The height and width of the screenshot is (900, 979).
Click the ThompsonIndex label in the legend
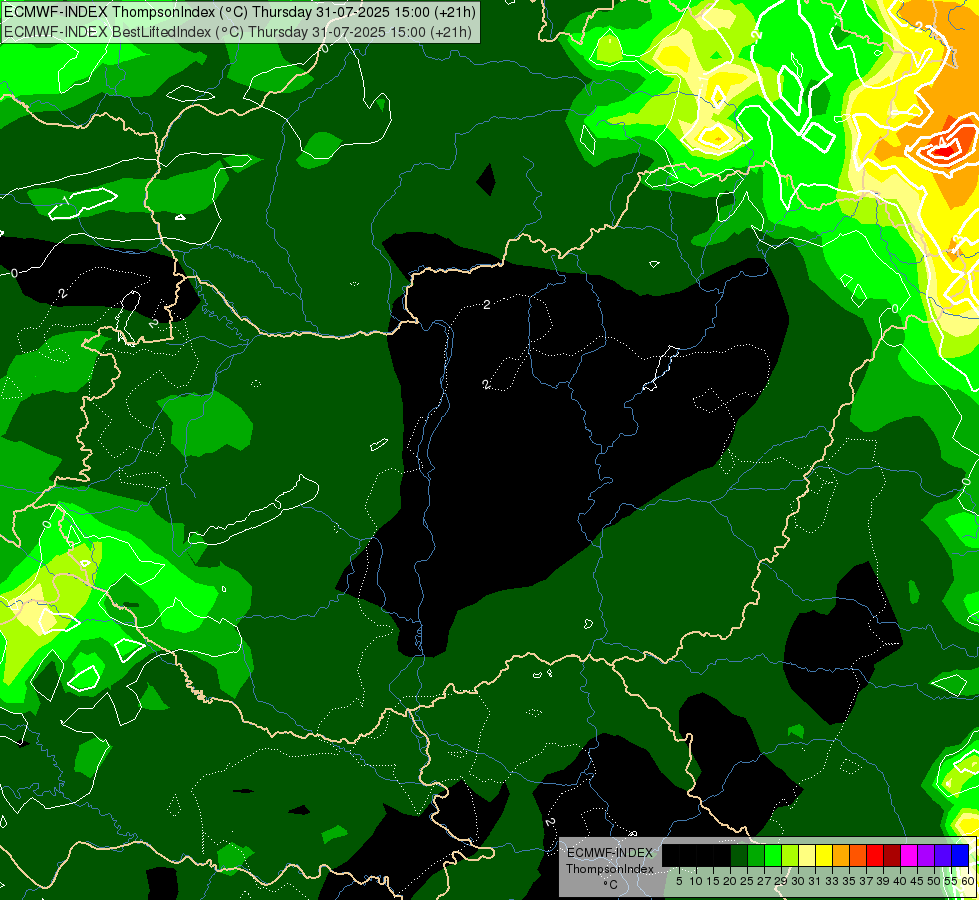tap(609, 869)
